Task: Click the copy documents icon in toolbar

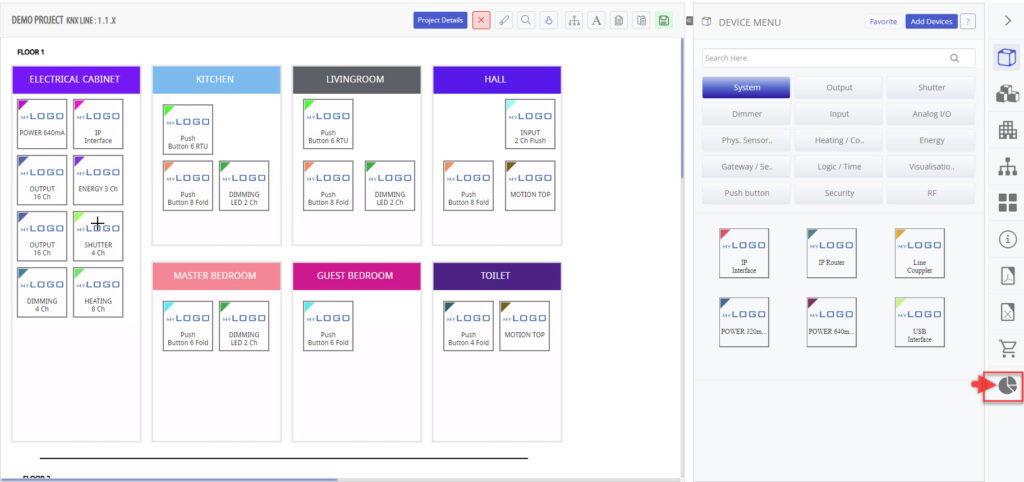Action: pos(641,20)
